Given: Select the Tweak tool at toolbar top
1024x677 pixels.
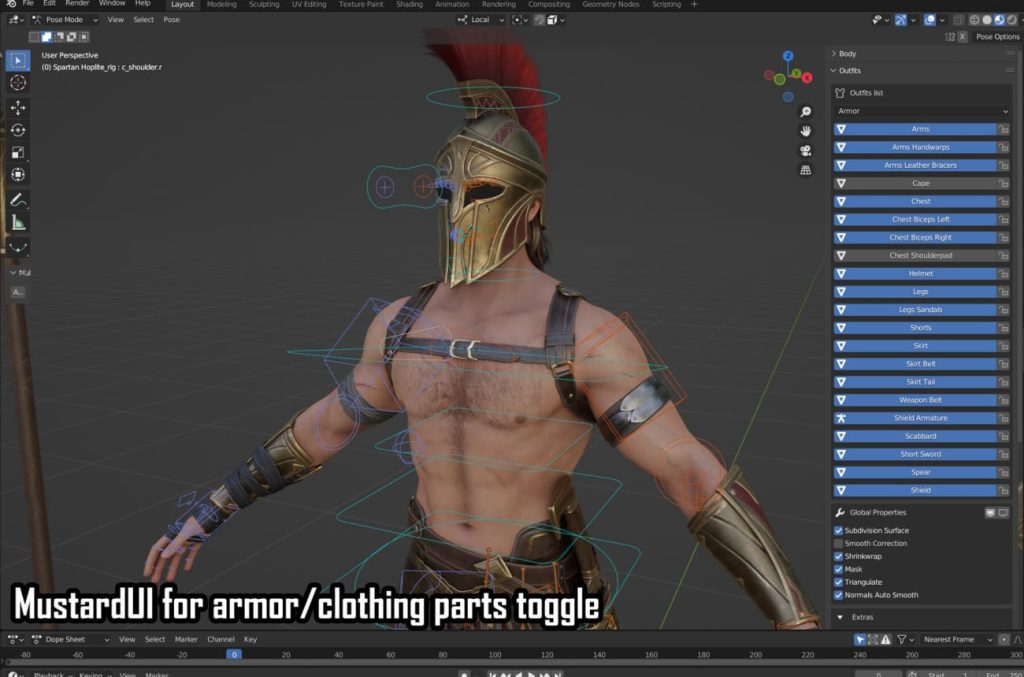Looking at the screenshot, I should coord(17,60).
